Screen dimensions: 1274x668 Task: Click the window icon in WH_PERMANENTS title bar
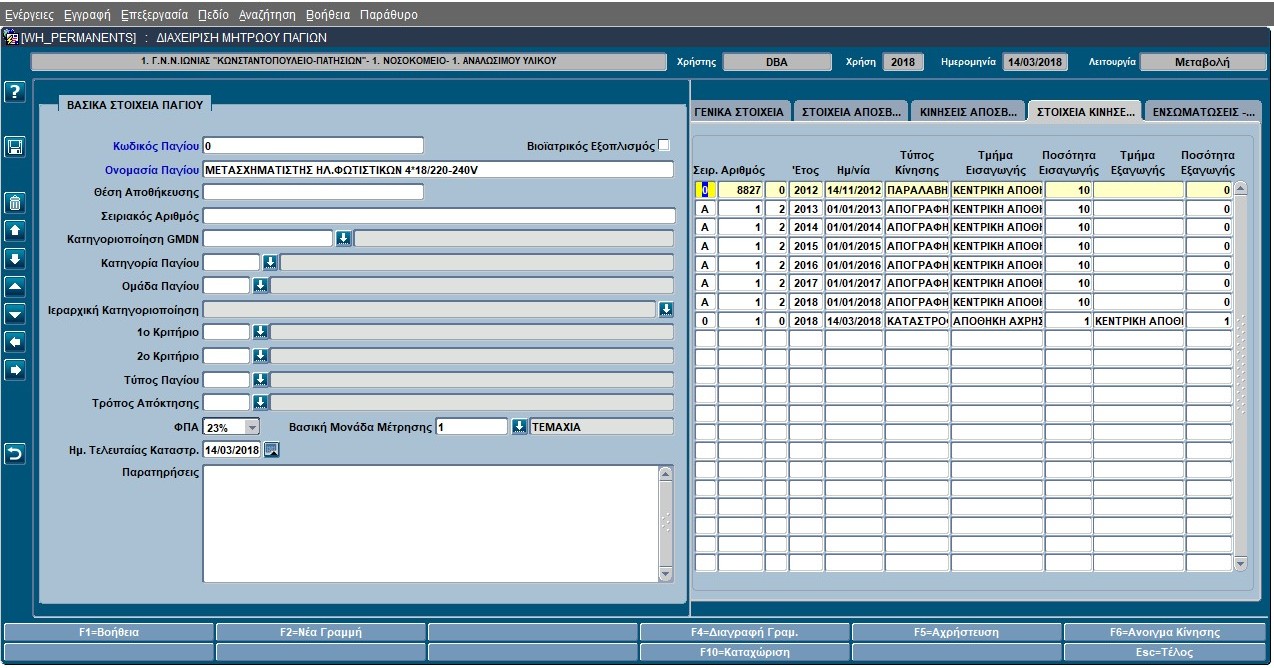coord(12,38)
